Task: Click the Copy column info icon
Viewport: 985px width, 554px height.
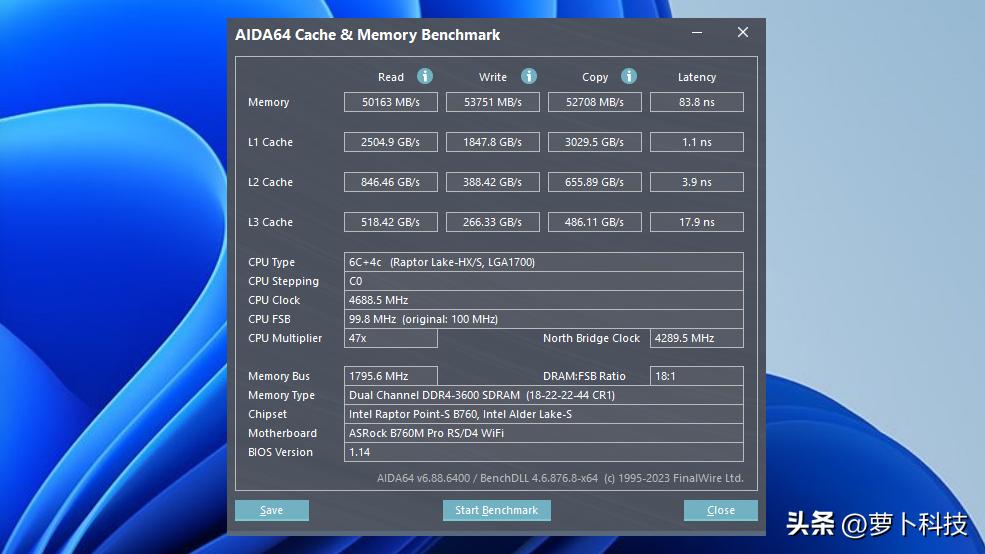Action: (629, 76)
